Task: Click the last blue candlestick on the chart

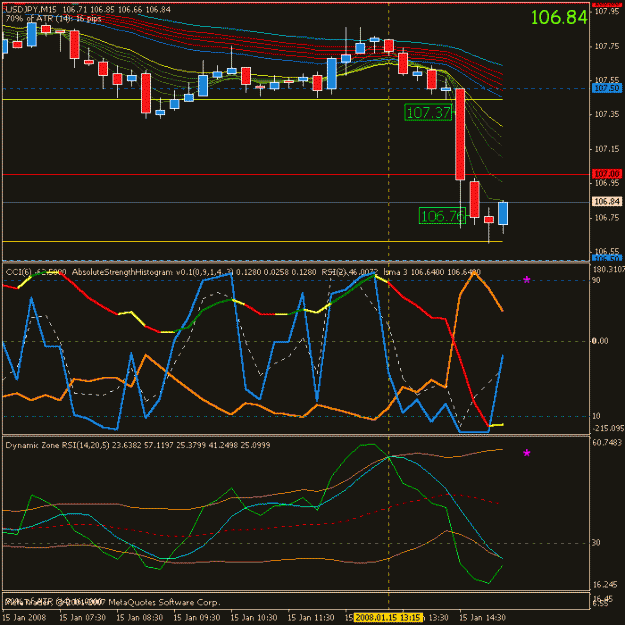Action: click(503, 213)
